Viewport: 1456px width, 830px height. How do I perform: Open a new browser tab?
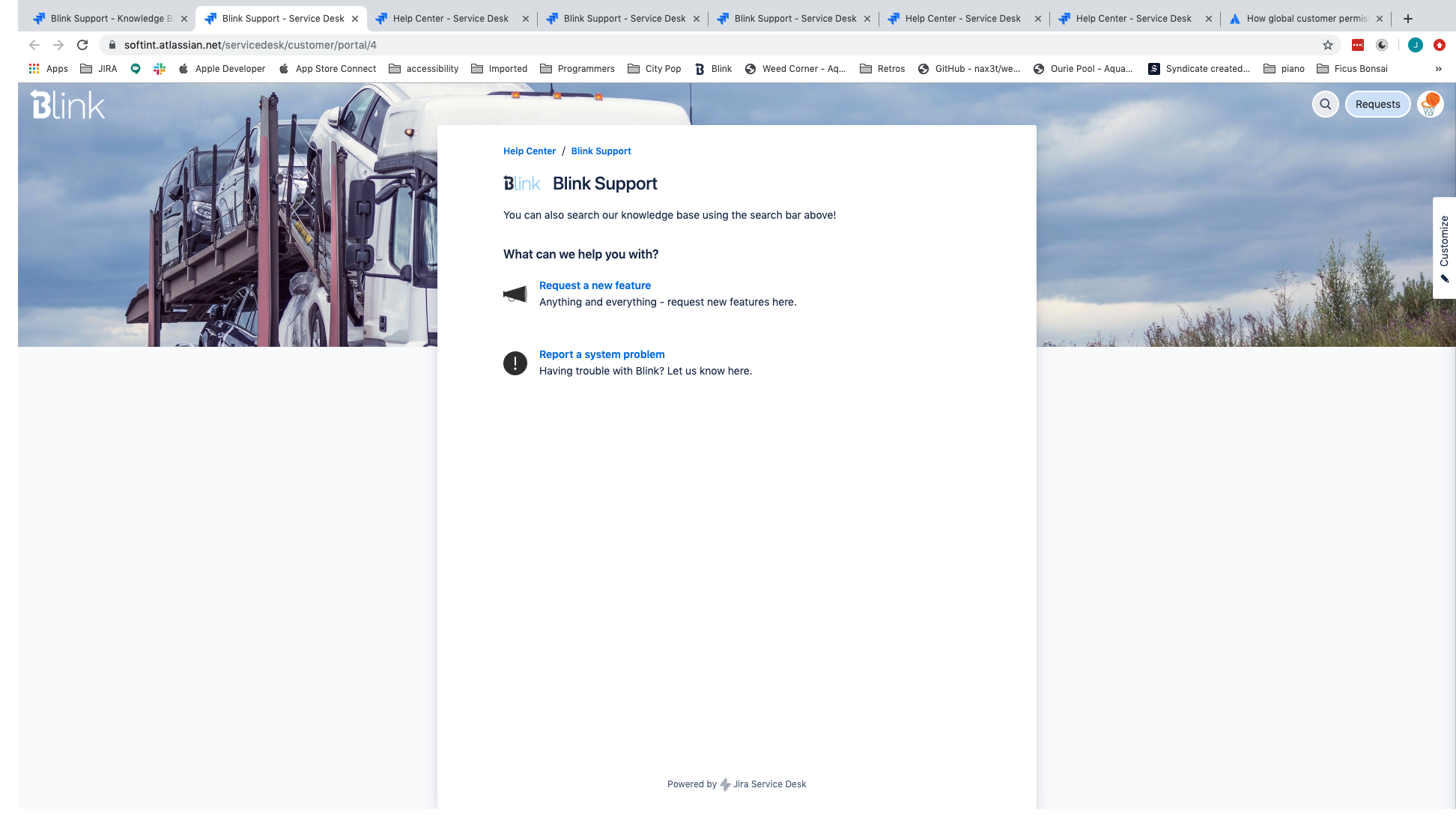tap(1408, 19)
